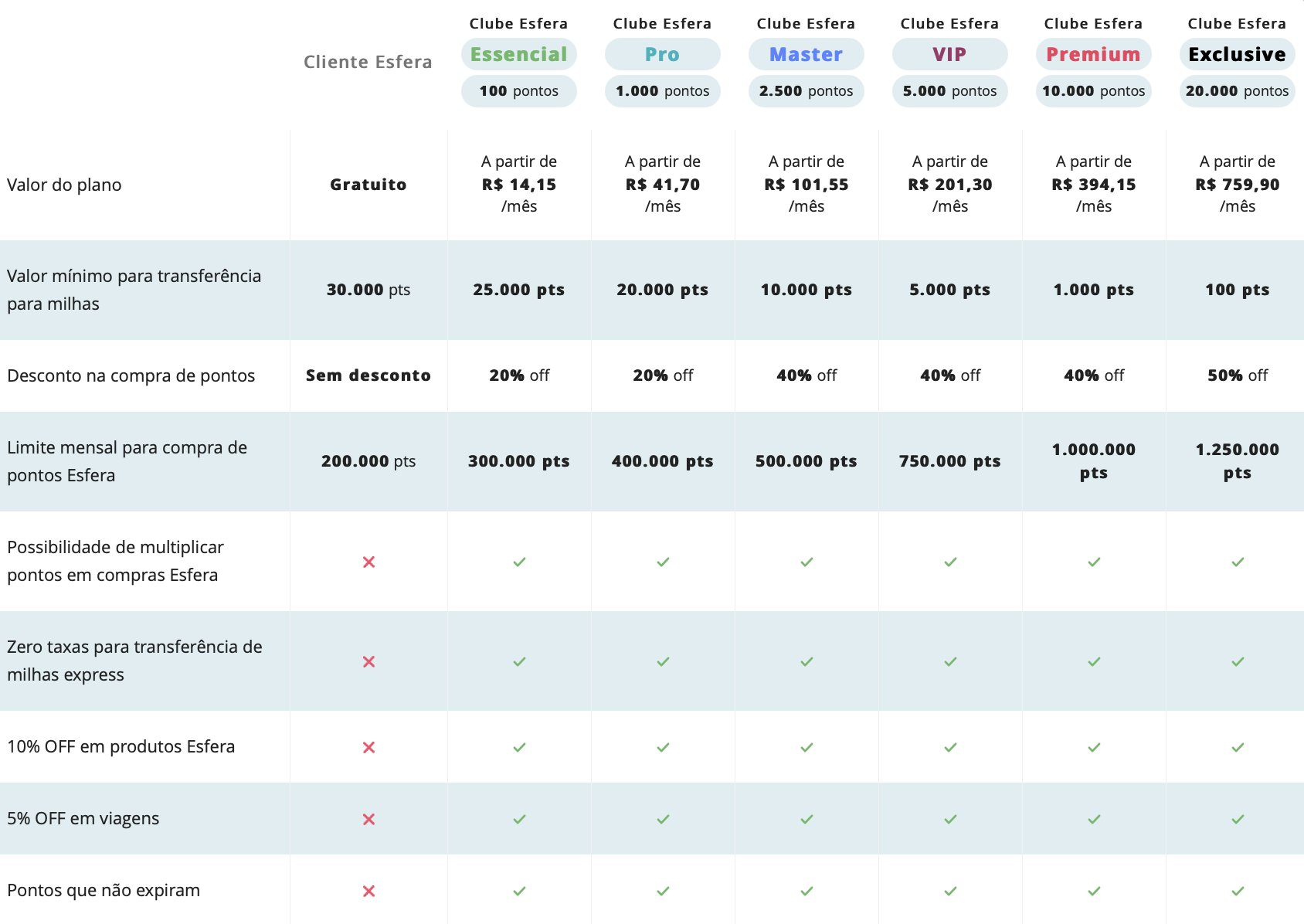Click Premium checkmark for 5% OFF viagens
1304x924 pixels.
[x=1094, y=819]
